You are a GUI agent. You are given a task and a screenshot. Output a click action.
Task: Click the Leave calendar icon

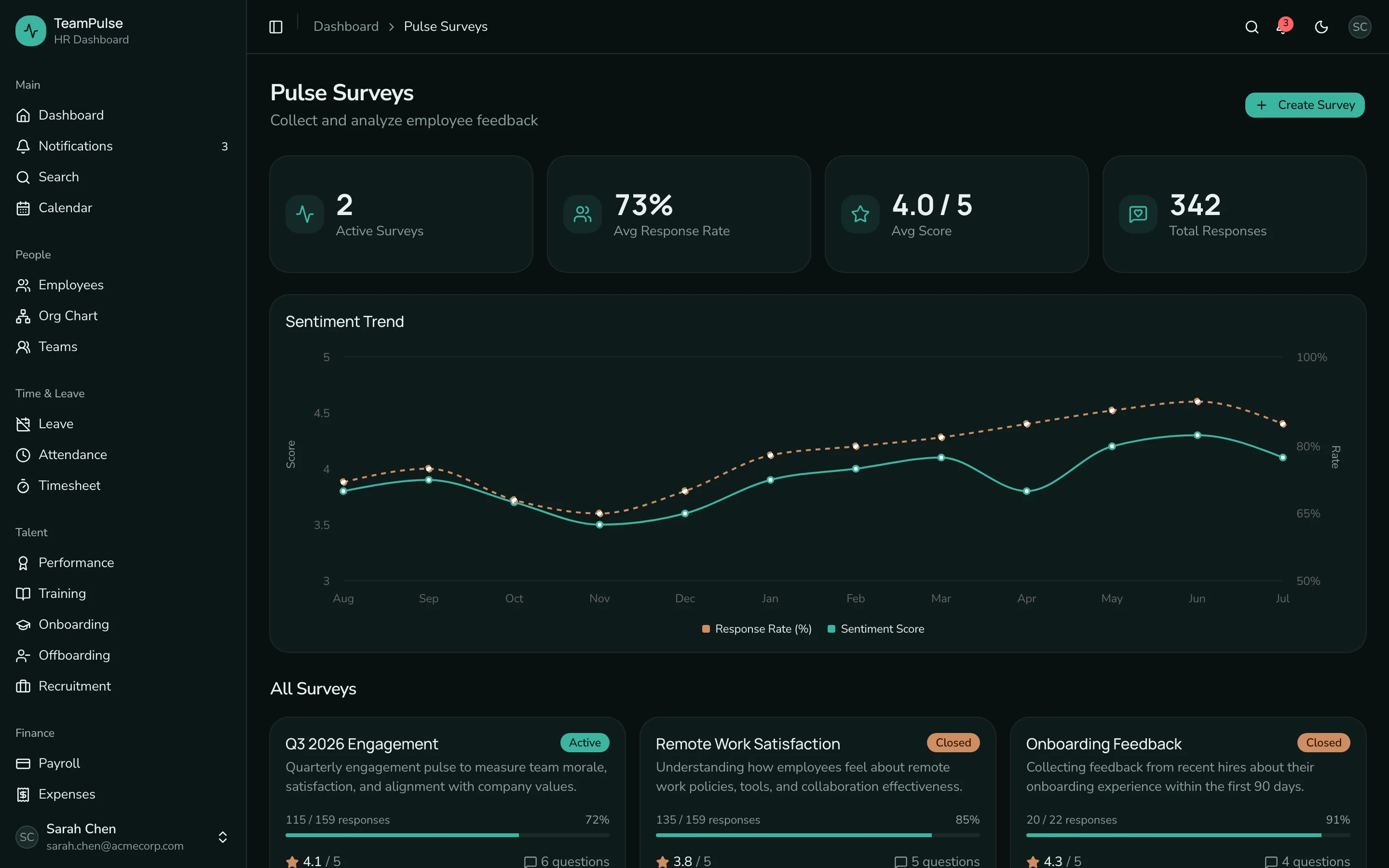click(23, 424)
